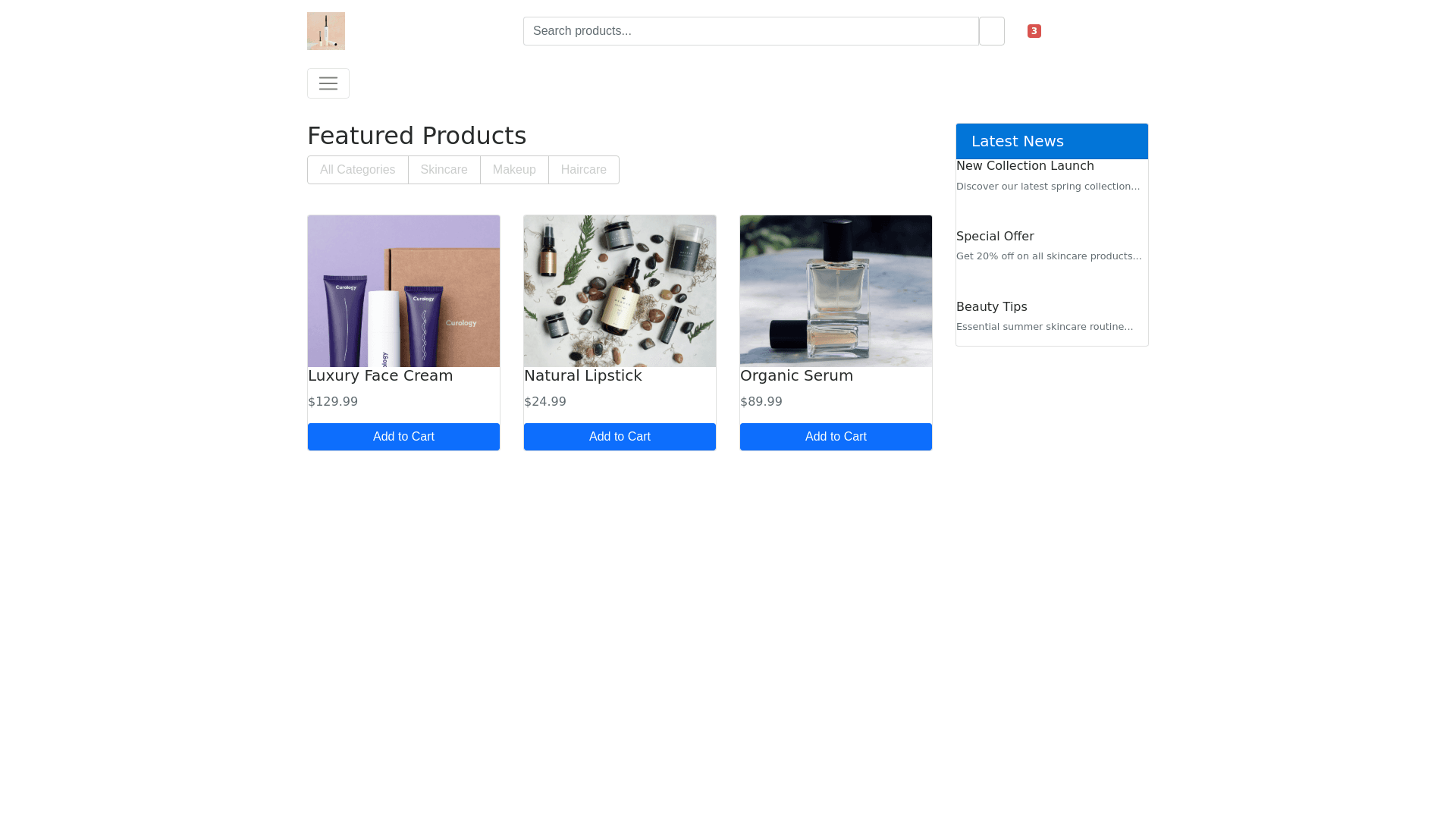Add Natural Lipstick to cart
Screen dimensions: 1456x819
[620, 437]
